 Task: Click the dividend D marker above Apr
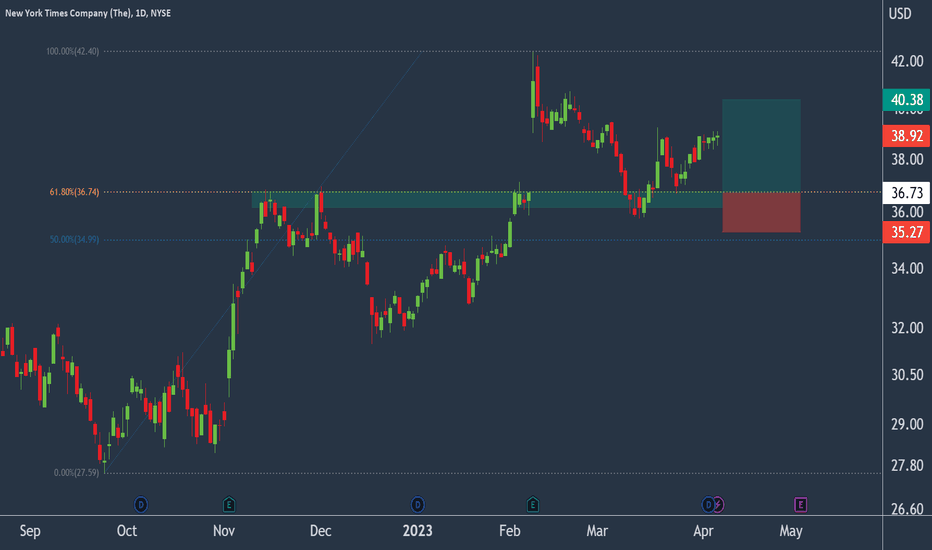(x=707, y=505)
